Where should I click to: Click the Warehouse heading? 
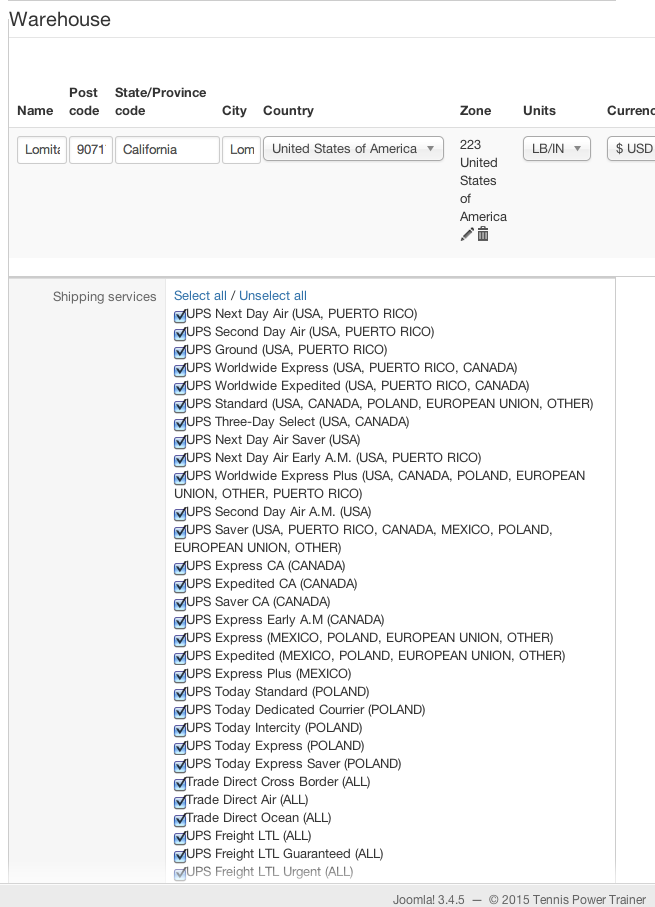click(x=60, y=19)
